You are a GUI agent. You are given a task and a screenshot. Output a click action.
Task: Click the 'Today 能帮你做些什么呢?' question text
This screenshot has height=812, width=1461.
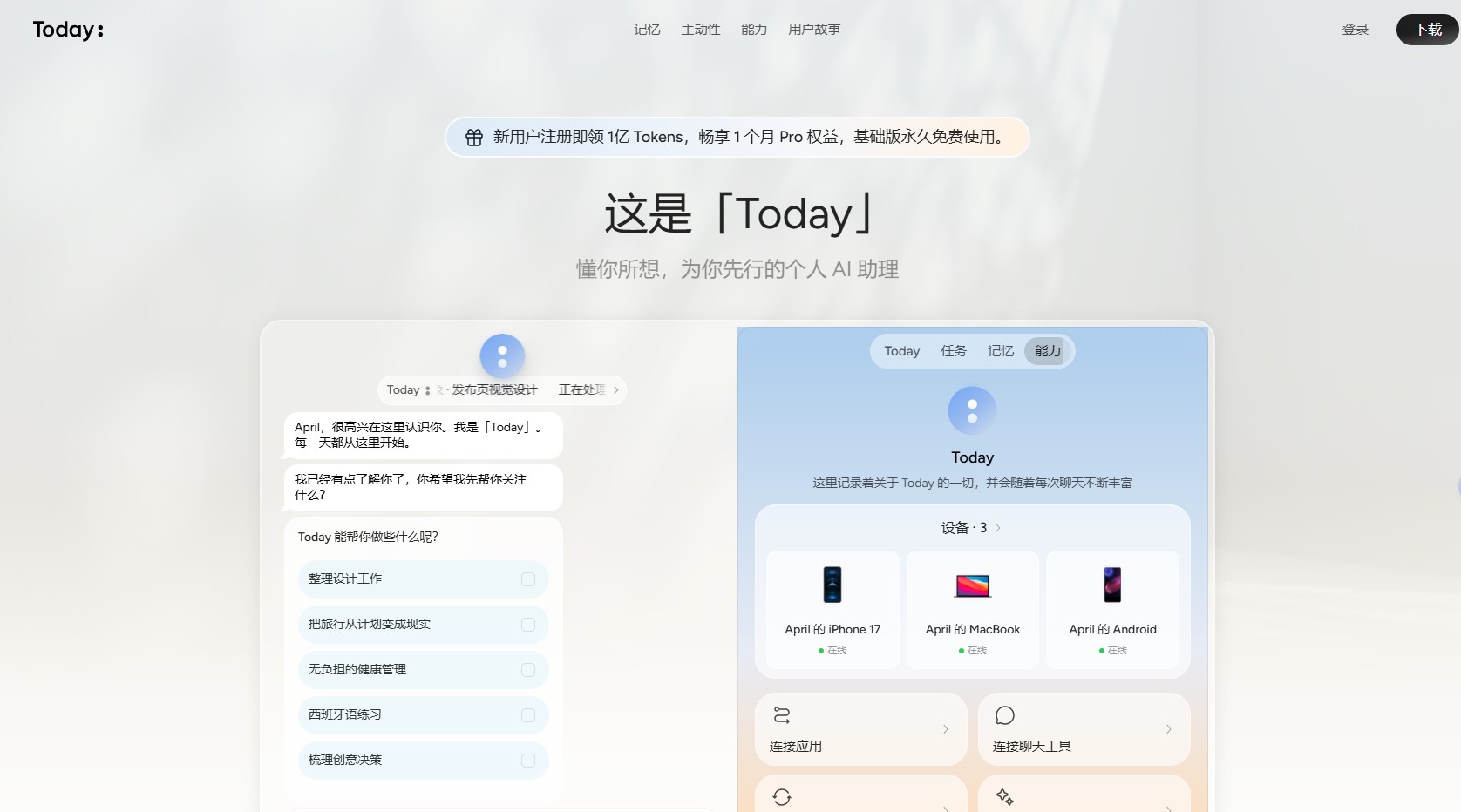pyautogui.click(x=368, y=538)
